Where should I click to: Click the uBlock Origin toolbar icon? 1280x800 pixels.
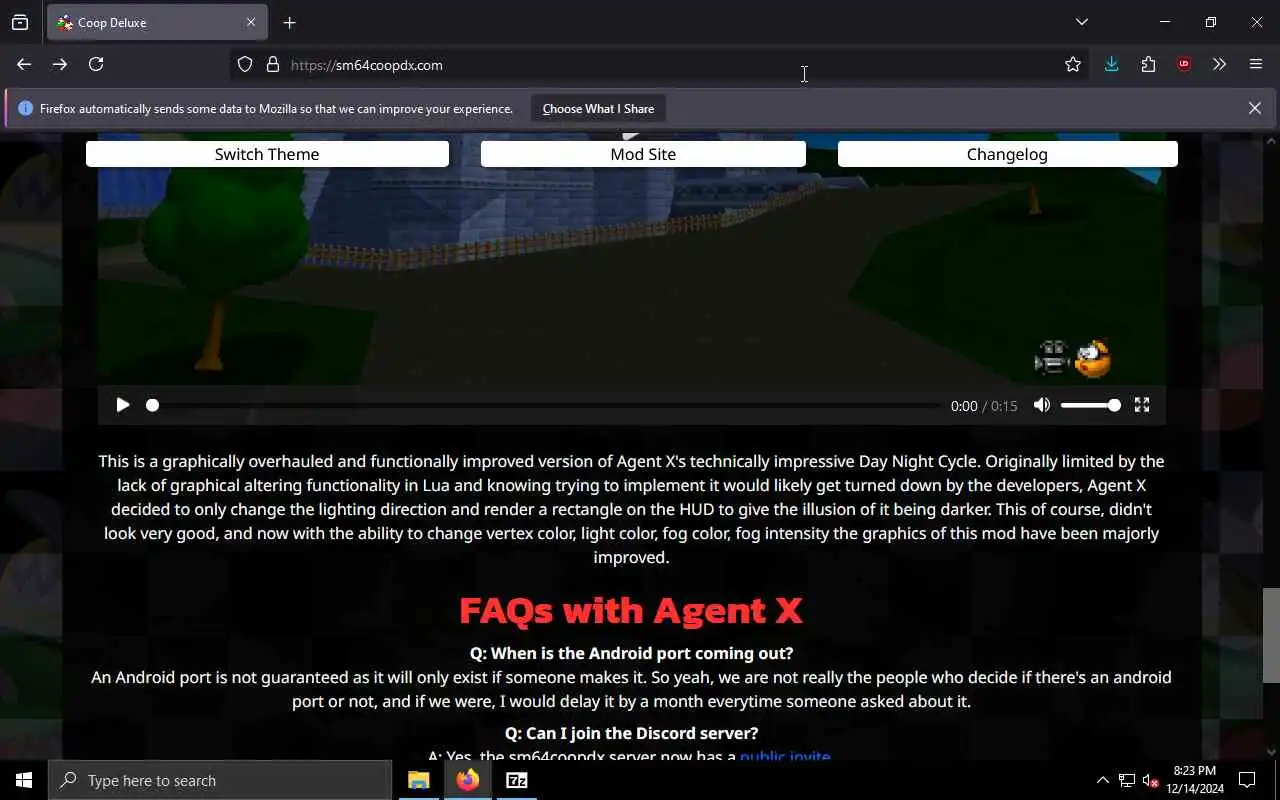coord(1184,64)
